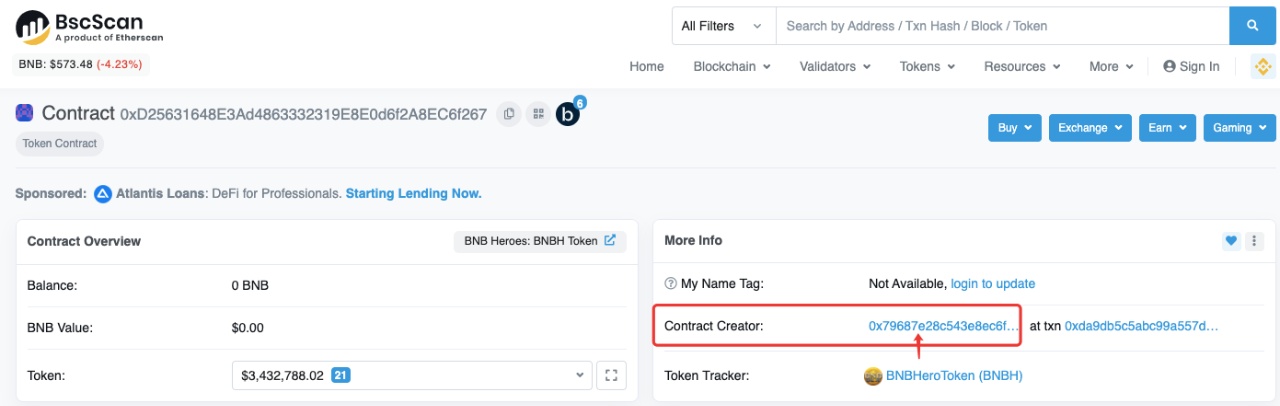Click the heart favorite icon in More Info
The height and width of the screenshot is (406, 1280).
1231,241
